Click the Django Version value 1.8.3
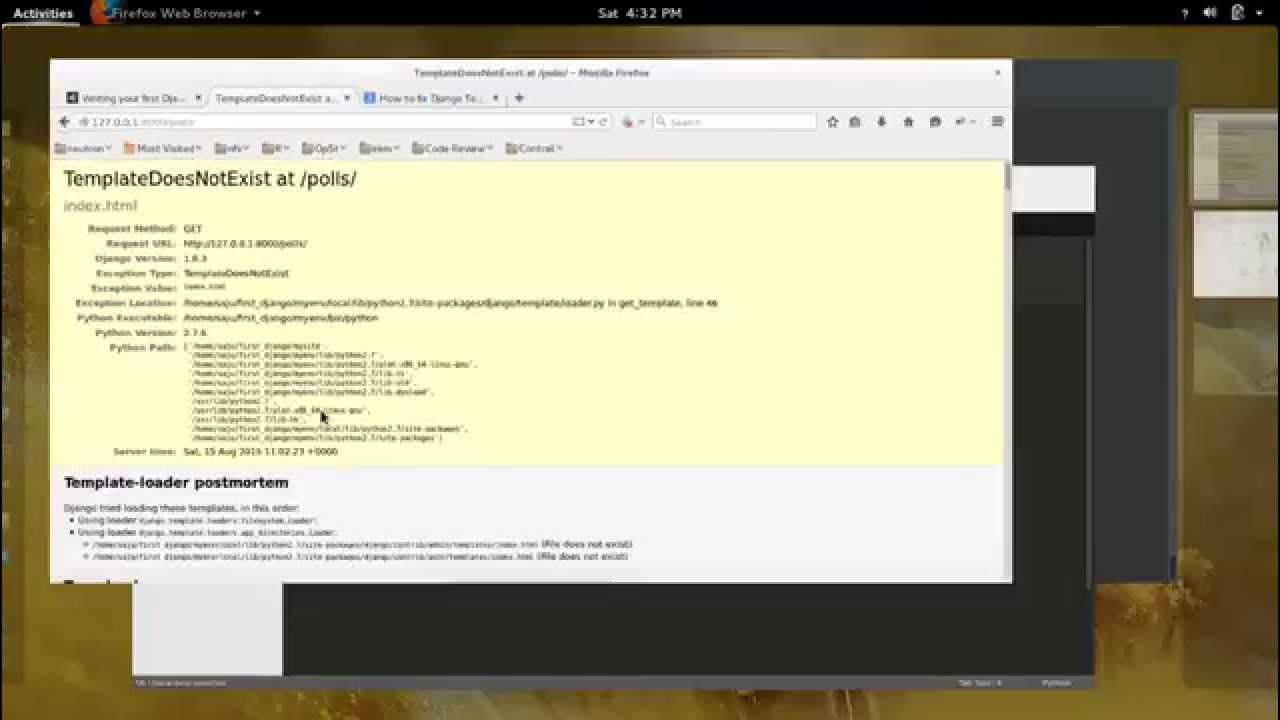 coord(195,258)
